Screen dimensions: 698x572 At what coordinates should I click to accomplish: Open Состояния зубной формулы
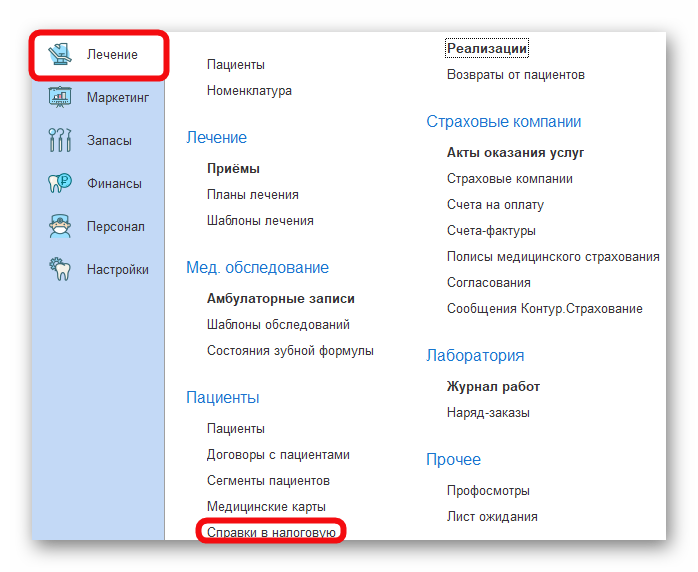click(x=290, y=351)
